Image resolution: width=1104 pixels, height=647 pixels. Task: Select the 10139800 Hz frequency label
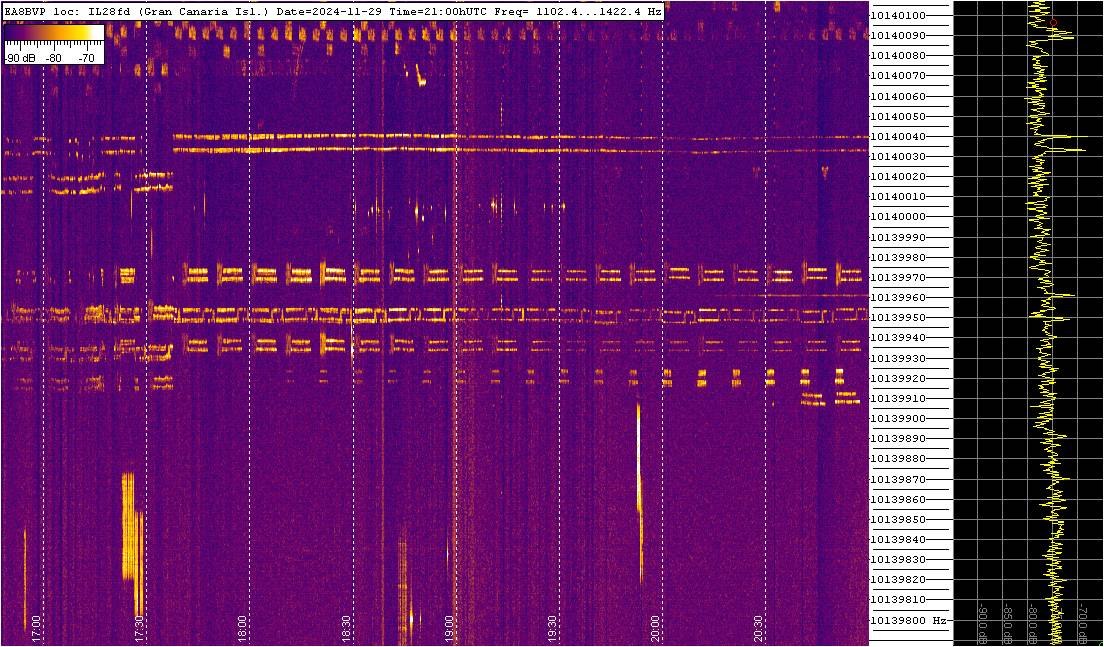pyautogui.click(x=908, y=620)
